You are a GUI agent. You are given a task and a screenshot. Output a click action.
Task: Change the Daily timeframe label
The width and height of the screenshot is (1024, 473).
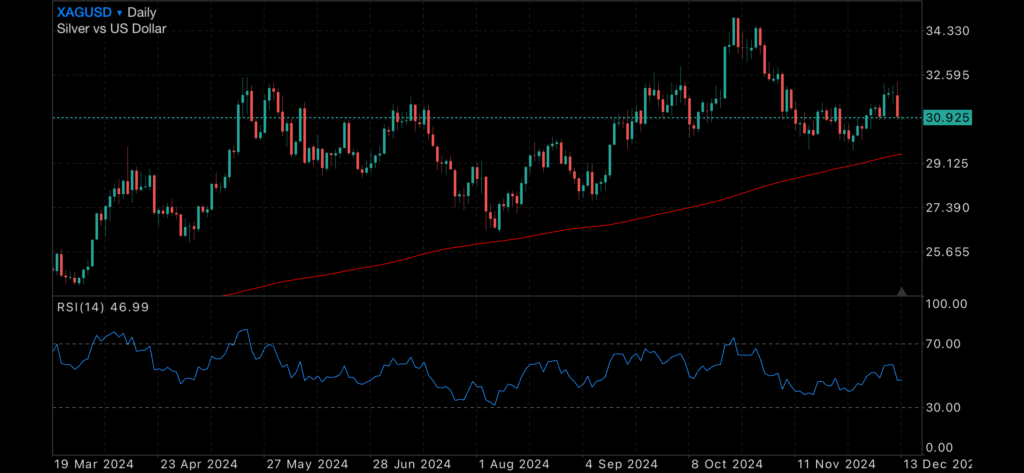(142, 12)
